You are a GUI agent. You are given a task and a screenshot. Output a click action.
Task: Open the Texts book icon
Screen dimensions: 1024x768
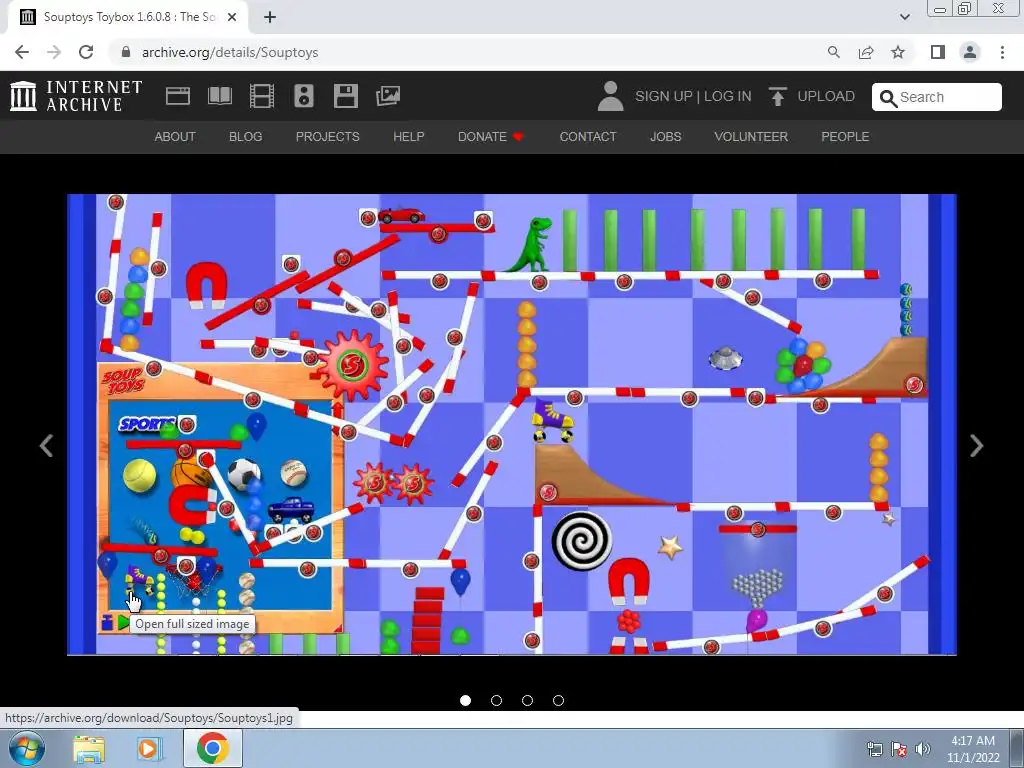[219, 96]
